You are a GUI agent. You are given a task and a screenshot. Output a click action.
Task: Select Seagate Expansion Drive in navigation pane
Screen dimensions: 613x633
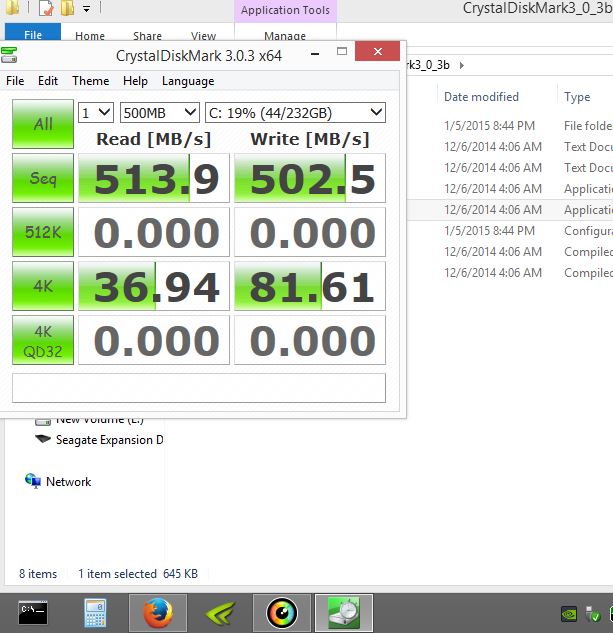(109, 440)
